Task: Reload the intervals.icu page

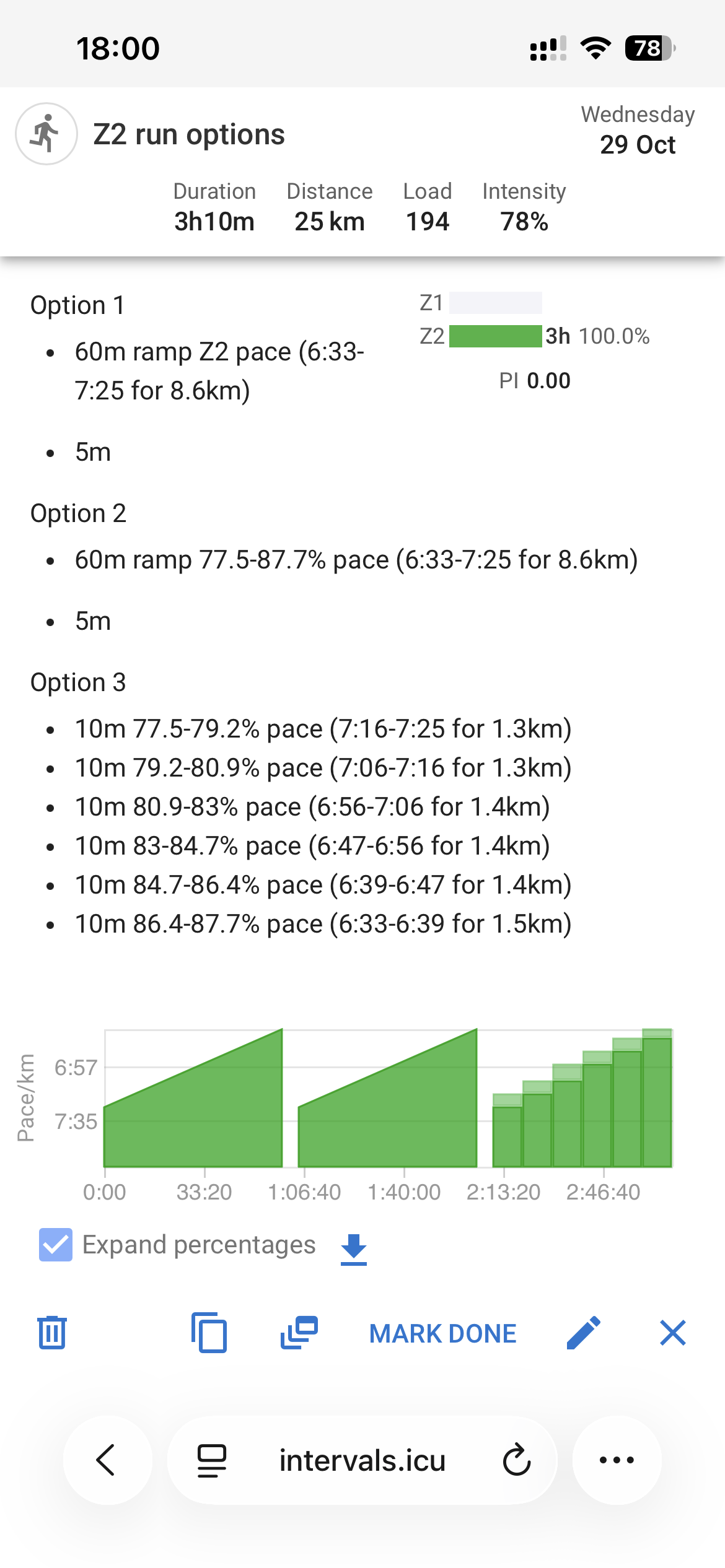Action: tap(516, 1460)
